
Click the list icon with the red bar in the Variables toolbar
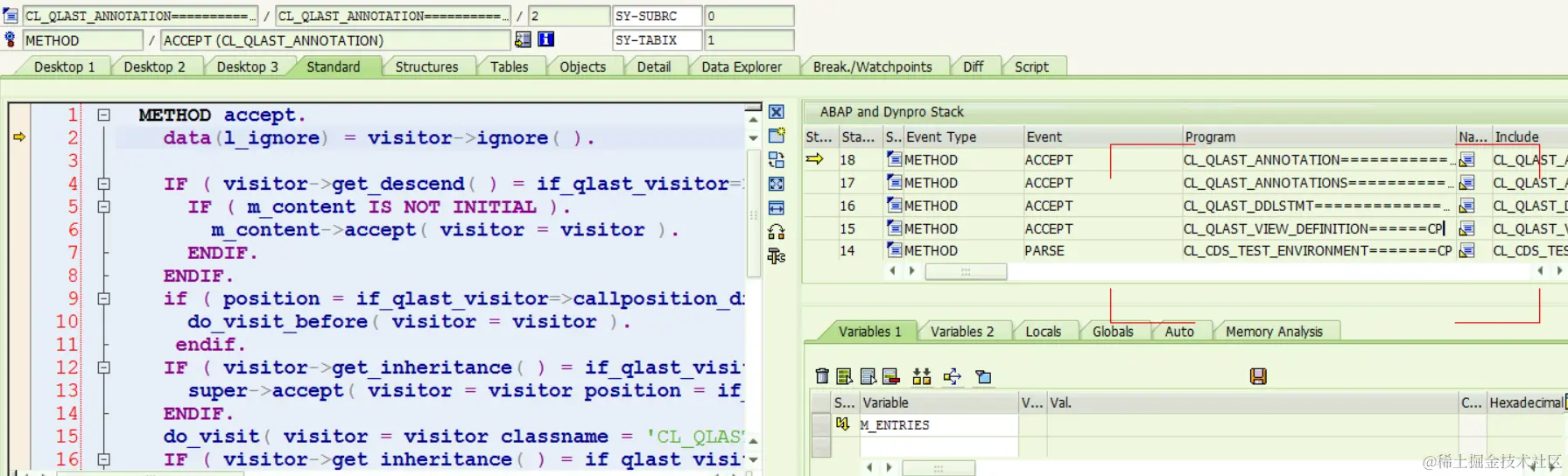click(x=890, y=376)
